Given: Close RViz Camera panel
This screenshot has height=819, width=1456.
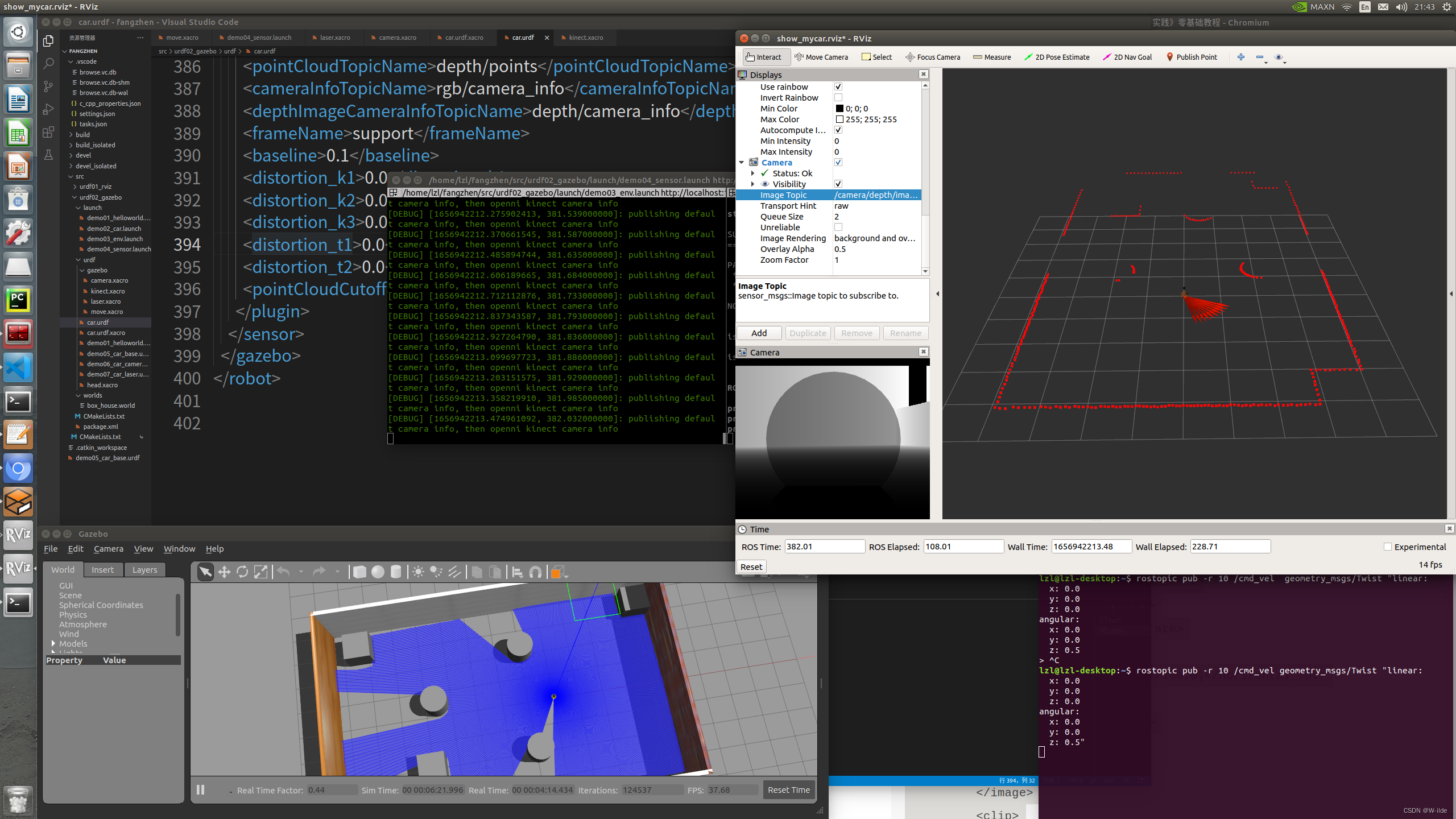Looking at the screenshot, I should point(924,351).
